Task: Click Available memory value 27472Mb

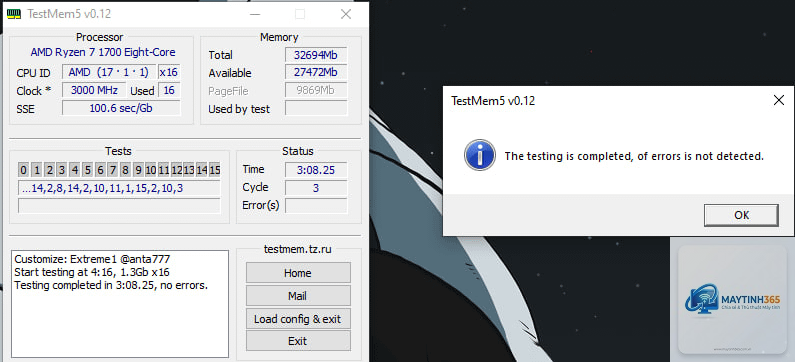Action: click(316, 73)
